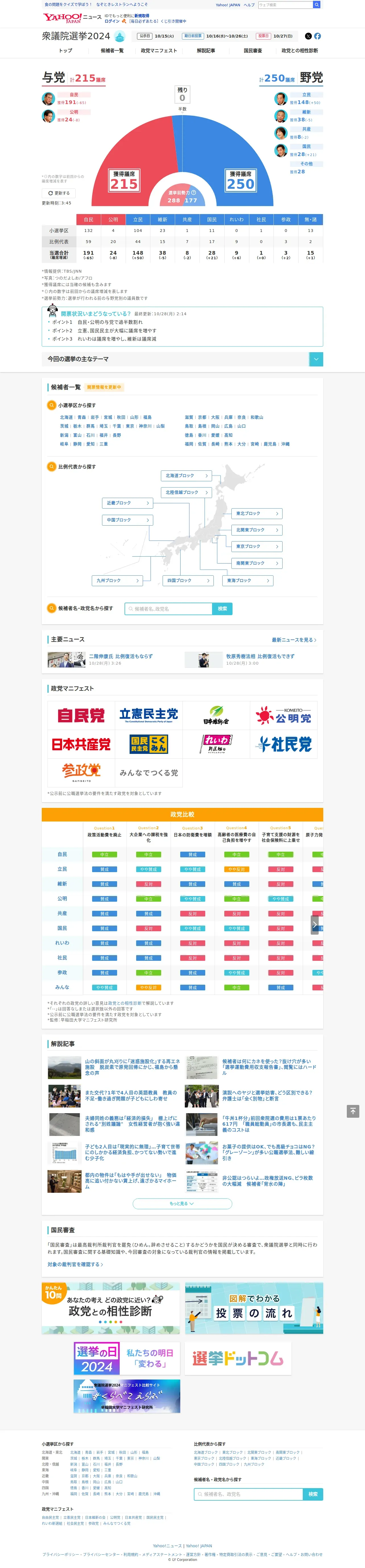Click the Yahoo! JAPAN News logo

click(72, 18)
